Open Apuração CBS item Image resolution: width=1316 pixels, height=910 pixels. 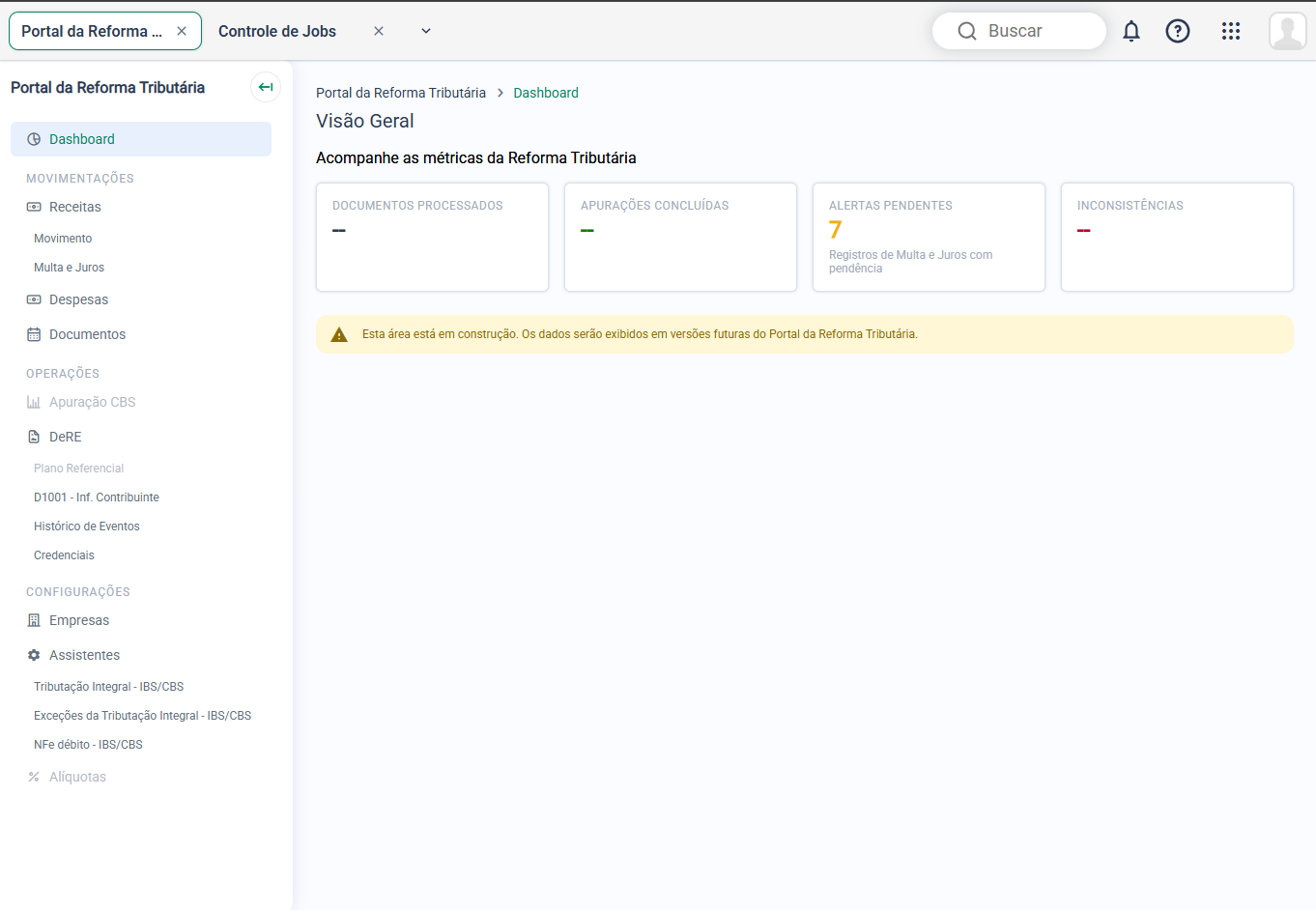92,402
